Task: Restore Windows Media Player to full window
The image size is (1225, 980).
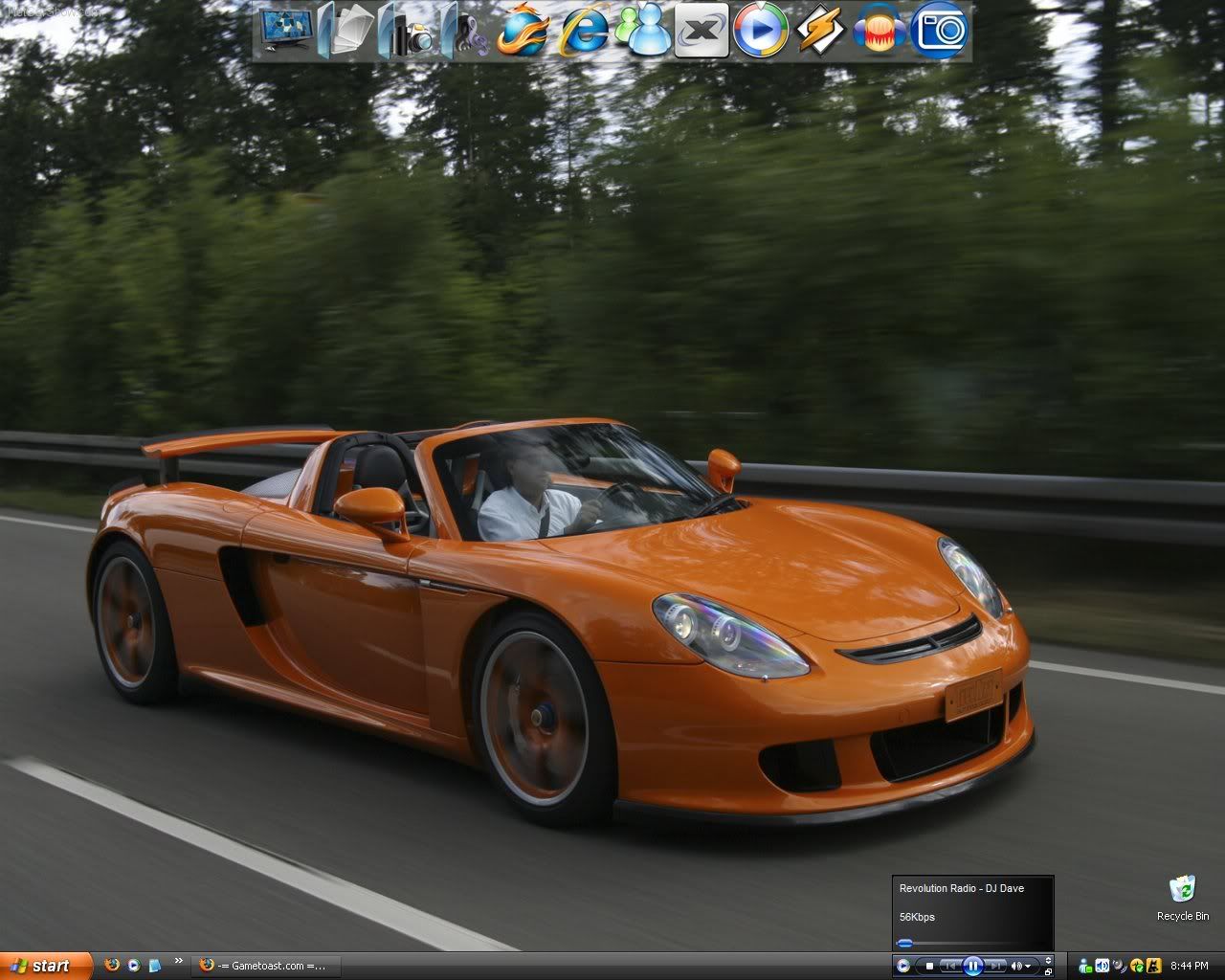Action: (1048, 971)
